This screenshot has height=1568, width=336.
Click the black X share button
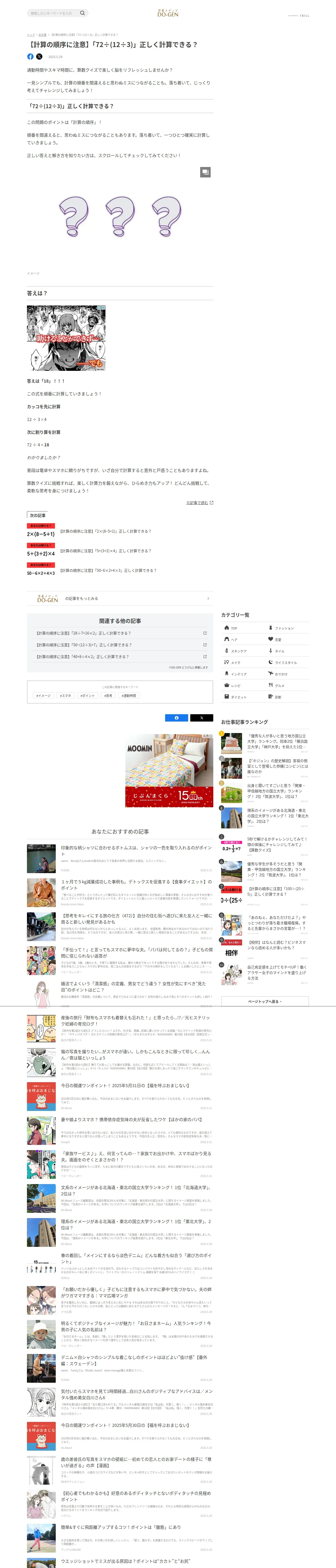(x=202, y=718)
